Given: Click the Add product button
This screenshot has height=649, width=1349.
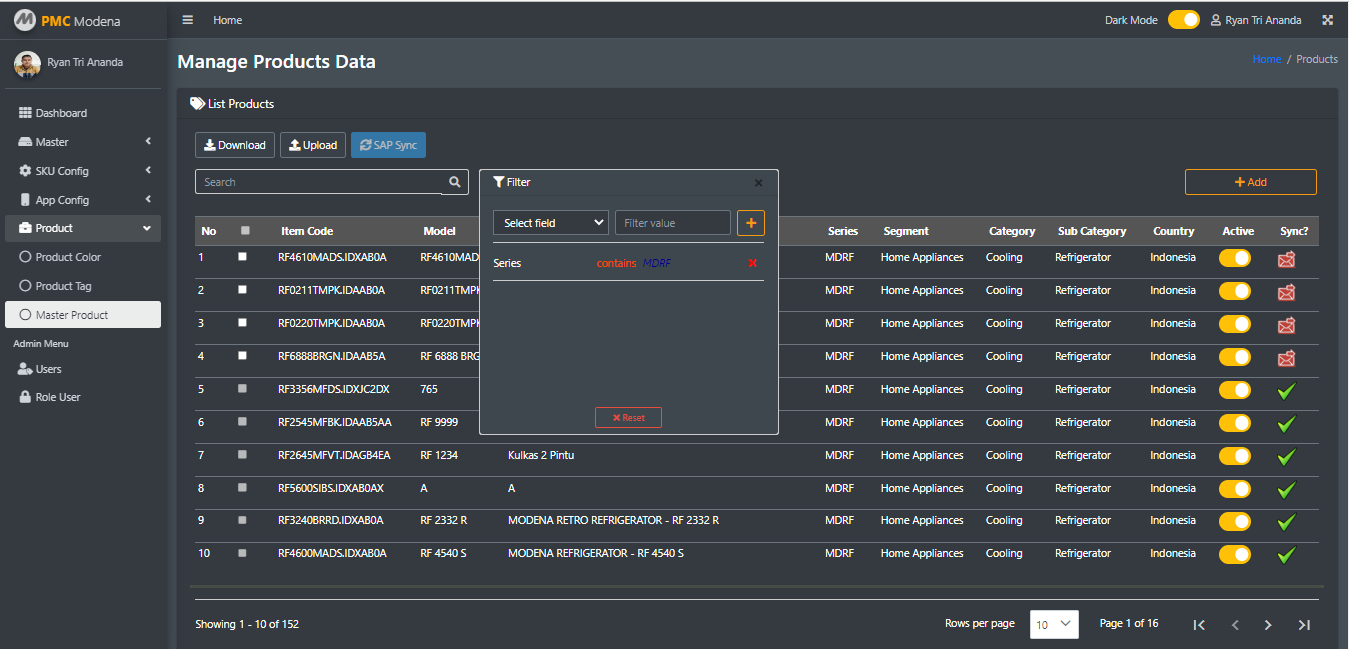Looking at the screenshot, I should [x=1250, y=182].
